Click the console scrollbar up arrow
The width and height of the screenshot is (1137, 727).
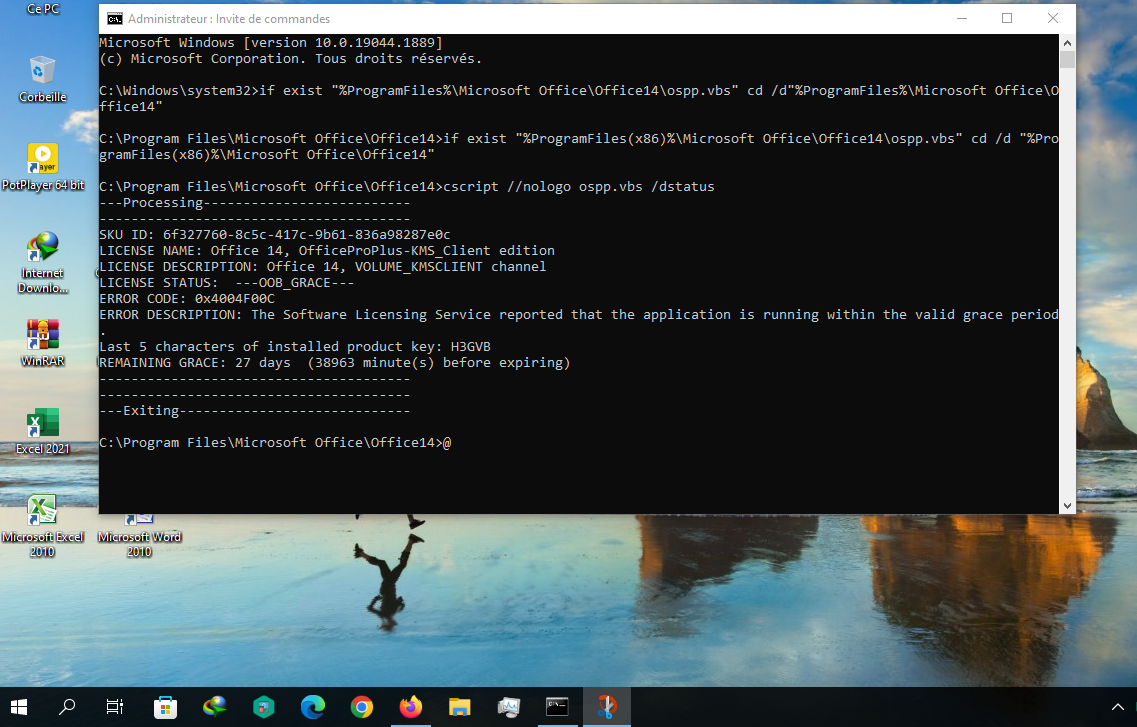coord(1067,43)
